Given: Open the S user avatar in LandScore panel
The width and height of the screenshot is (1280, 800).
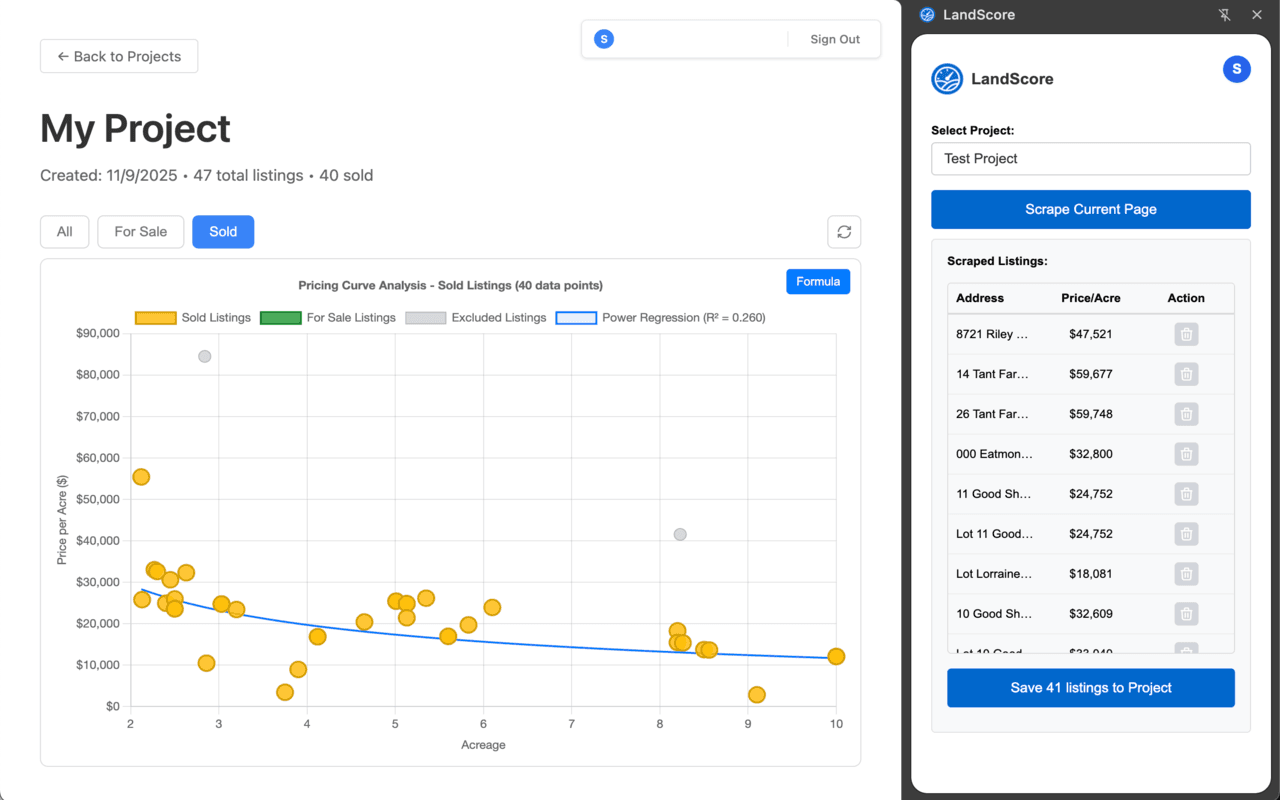Looking at the screenshot, I should coord(1237,69).
